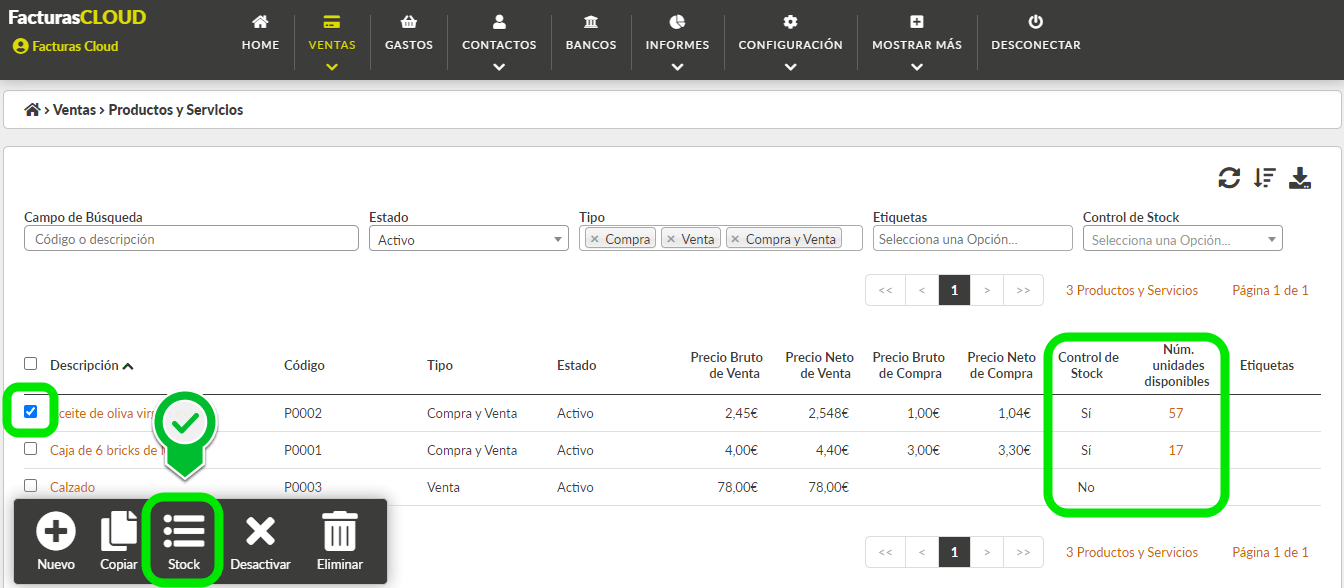1344x588 pixels.
Task: Refresh the product list with reload icon
Action: [x=1229, y=178]
